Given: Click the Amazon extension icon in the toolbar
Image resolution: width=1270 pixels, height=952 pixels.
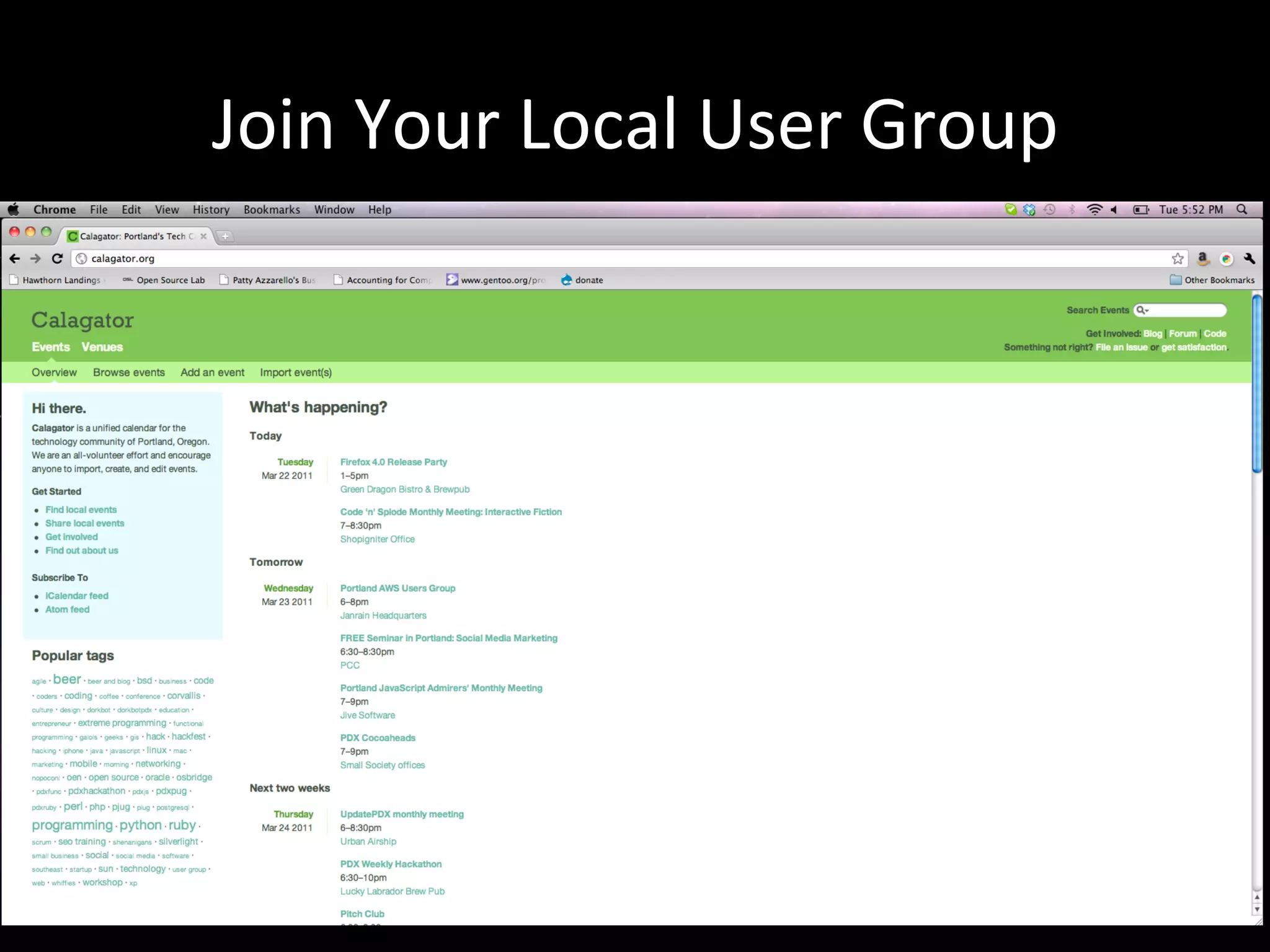Looking at the screenshot, I should (1202, 258).
